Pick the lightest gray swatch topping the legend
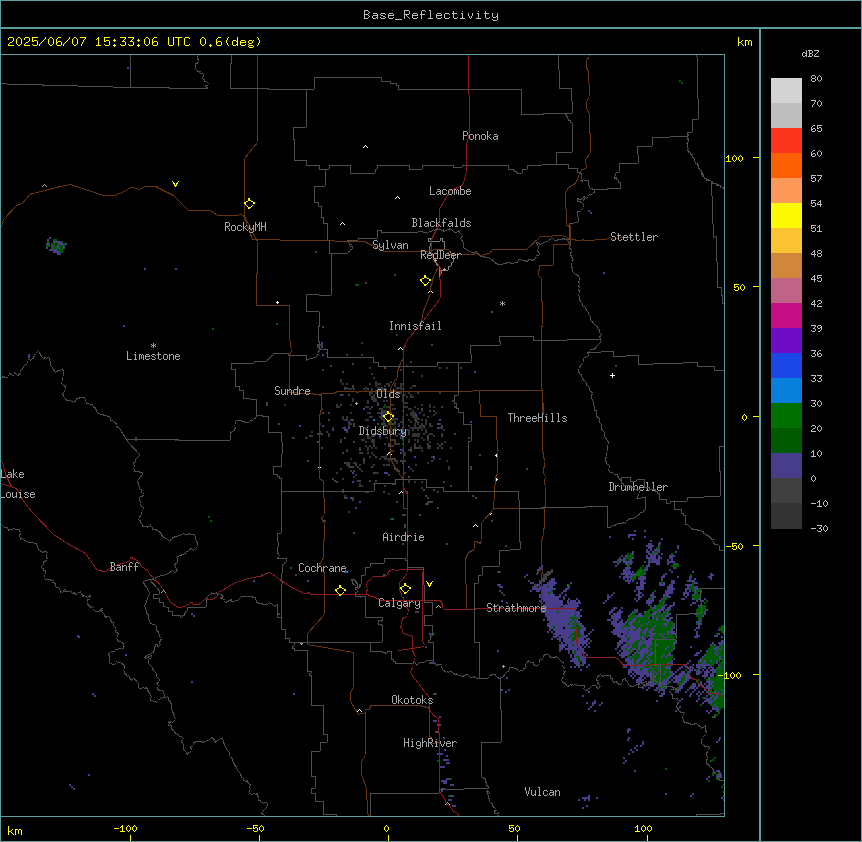Screen dimensions: 862x842 pyautogui.click(x=786, y=91)
